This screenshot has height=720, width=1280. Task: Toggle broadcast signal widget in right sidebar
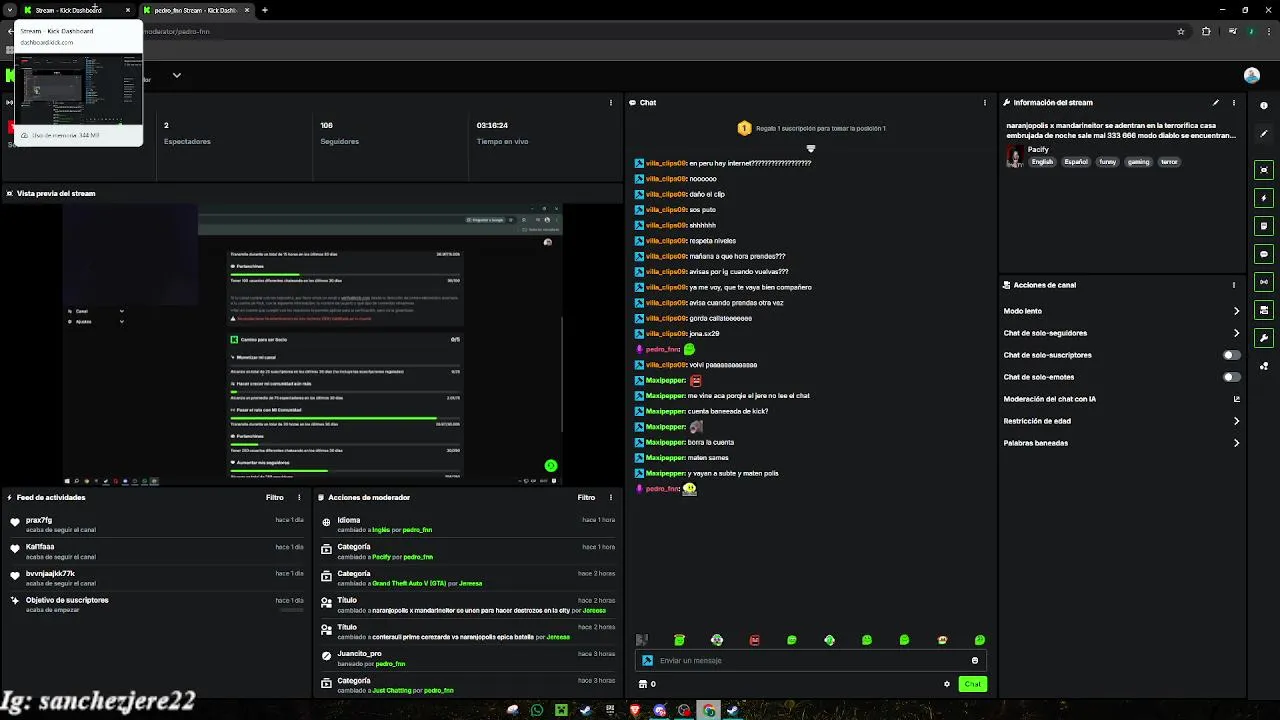(x=1264, y=282)
